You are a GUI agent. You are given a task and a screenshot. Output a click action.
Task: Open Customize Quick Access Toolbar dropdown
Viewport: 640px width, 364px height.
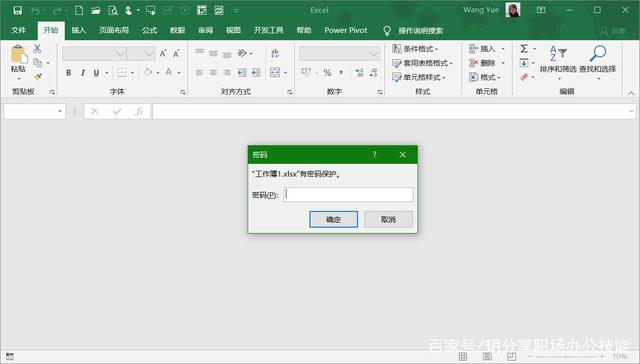pos(236,11)
